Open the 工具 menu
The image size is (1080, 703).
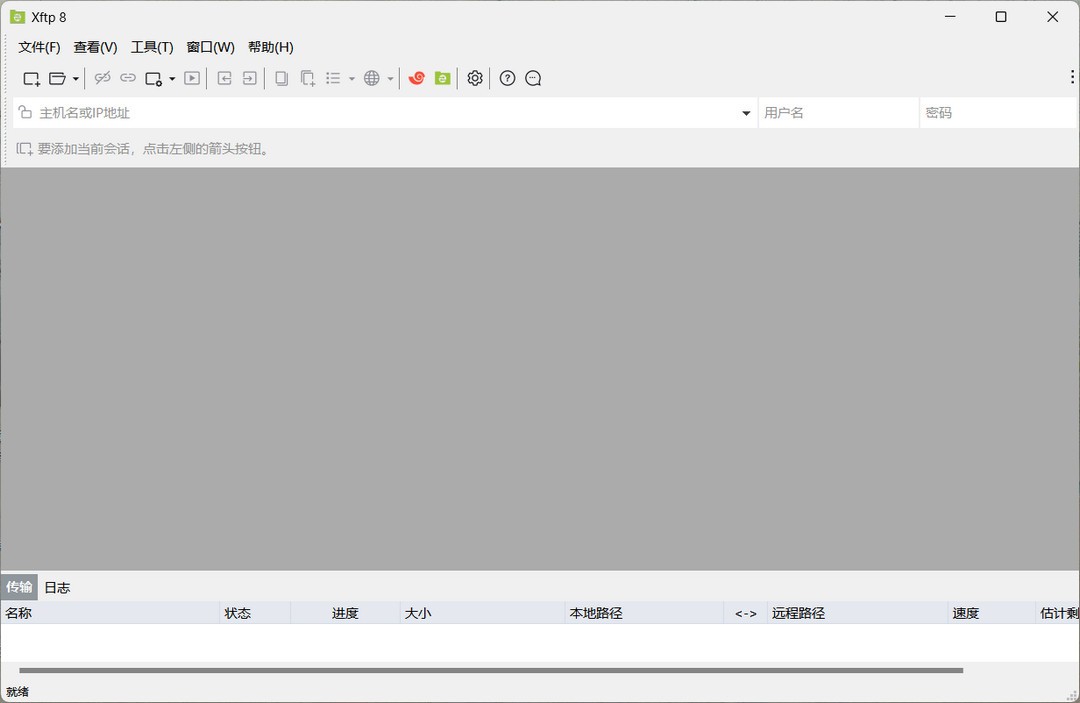tap(152, 47)
